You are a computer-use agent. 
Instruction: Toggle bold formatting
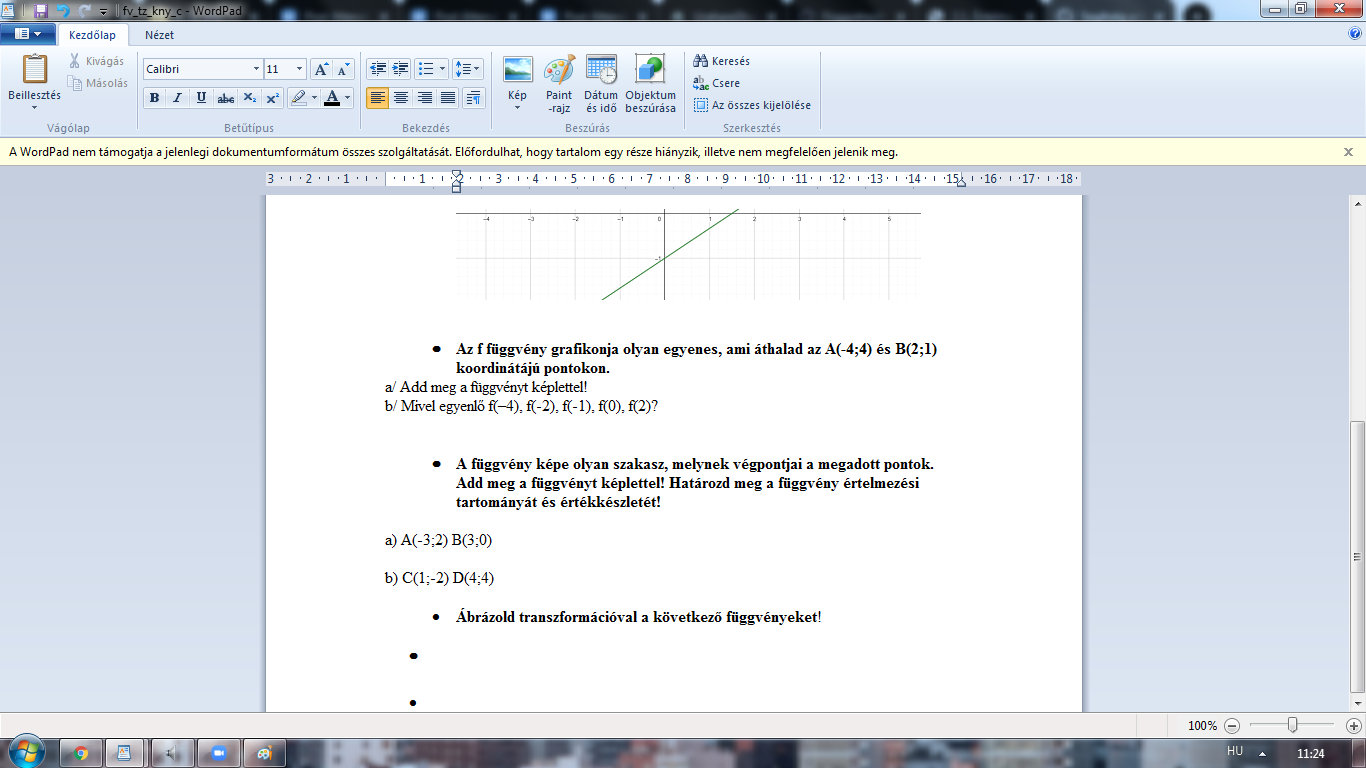tap(154, 98)
